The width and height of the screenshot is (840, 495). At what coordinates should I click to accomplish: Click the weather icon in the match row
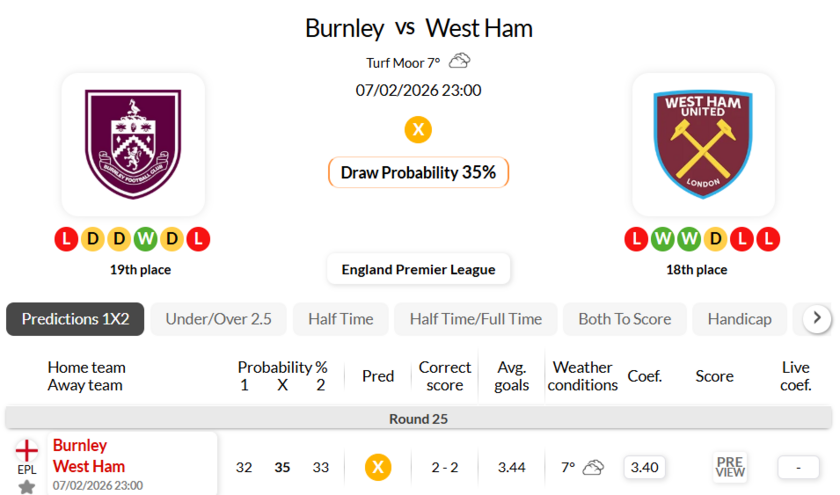coord(594,467)
